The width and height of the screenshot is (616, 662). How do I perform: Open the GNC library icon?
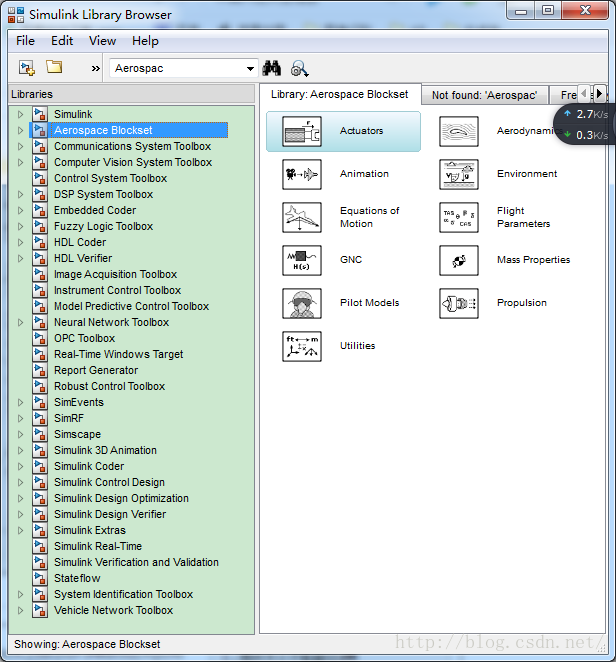coord(301,260)
